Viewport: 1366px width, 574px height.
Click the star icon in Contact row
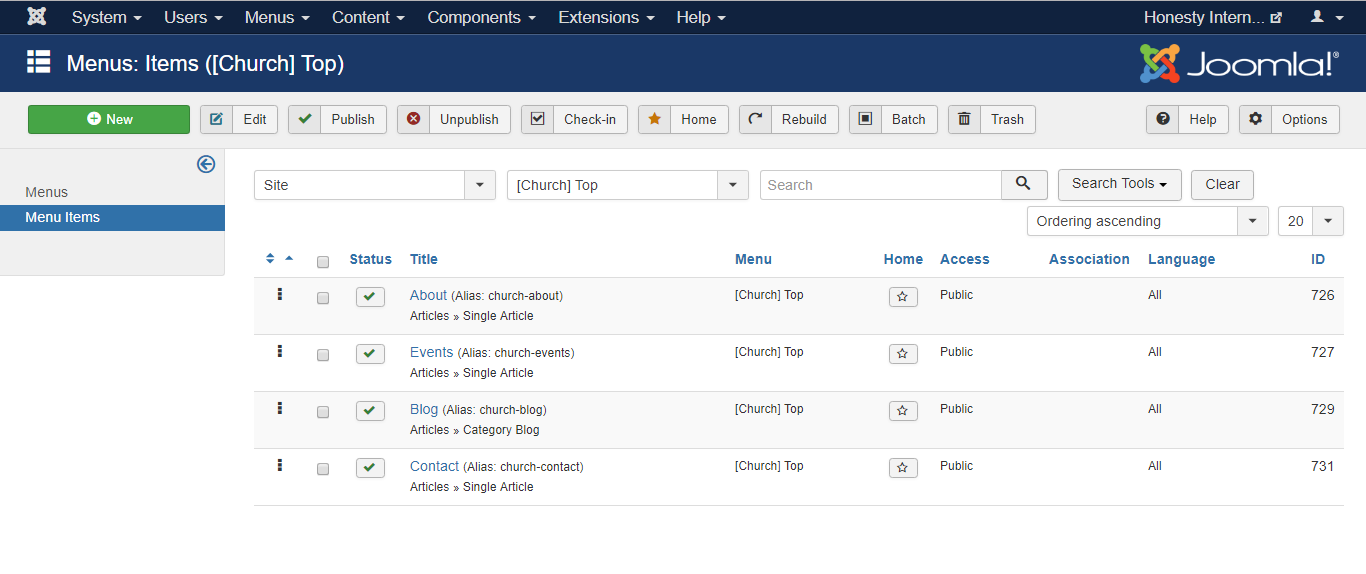[x=903, y=468]
